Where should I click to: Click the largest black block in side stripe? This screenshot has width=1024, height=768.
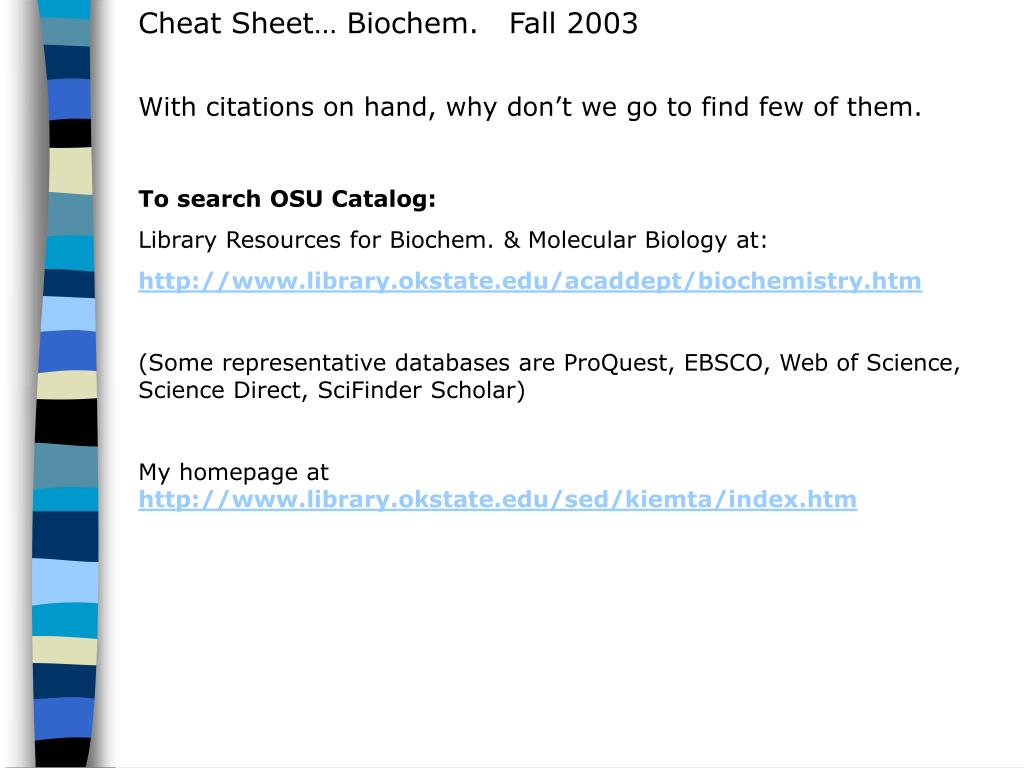pos(67,422)
